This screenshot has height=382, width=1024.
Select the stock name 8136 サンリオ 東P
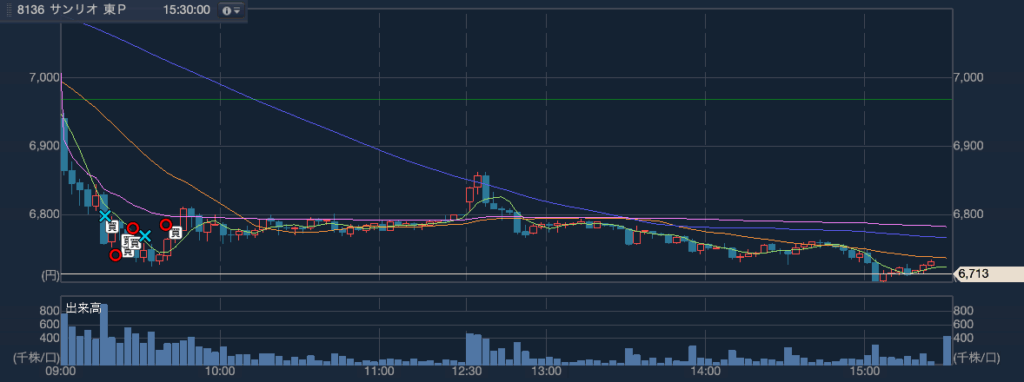click(x=72, y=10)
